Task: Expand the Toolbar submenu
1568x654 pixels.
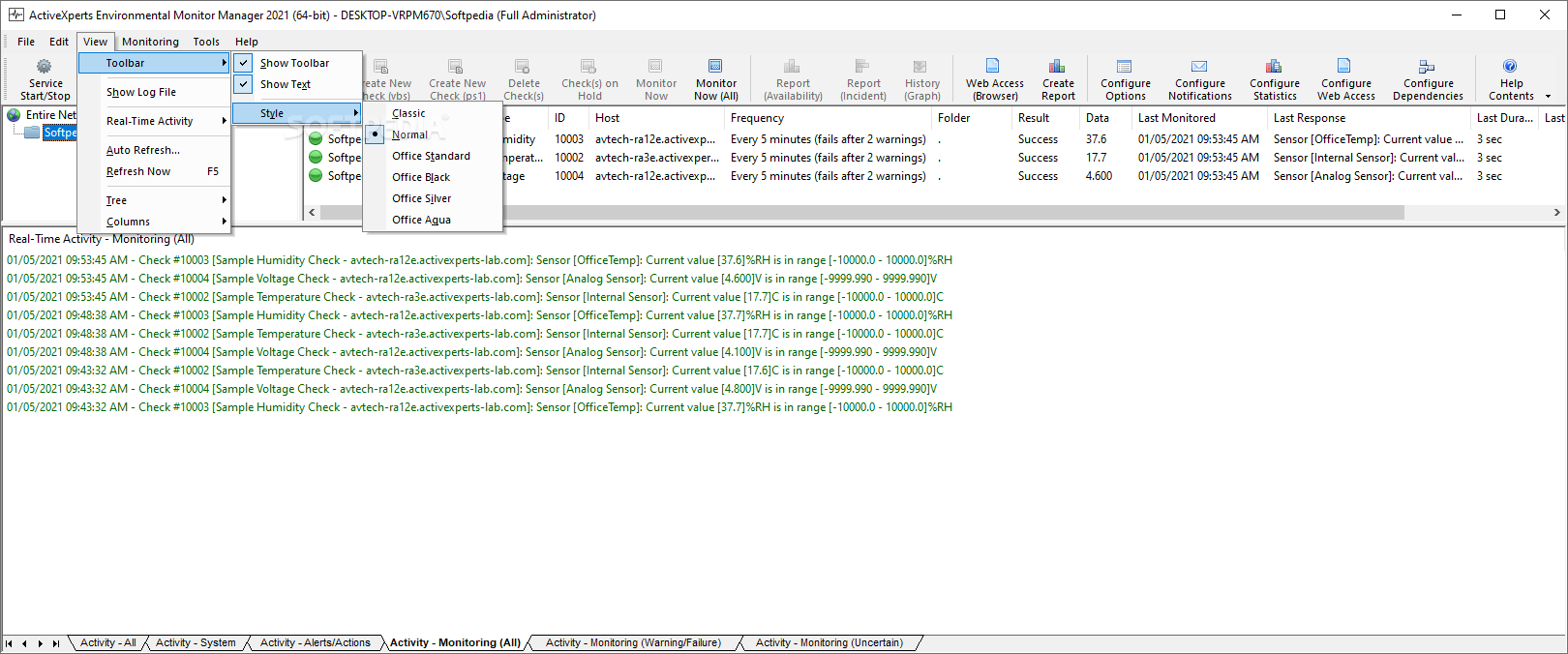Action: click(154, 63)
